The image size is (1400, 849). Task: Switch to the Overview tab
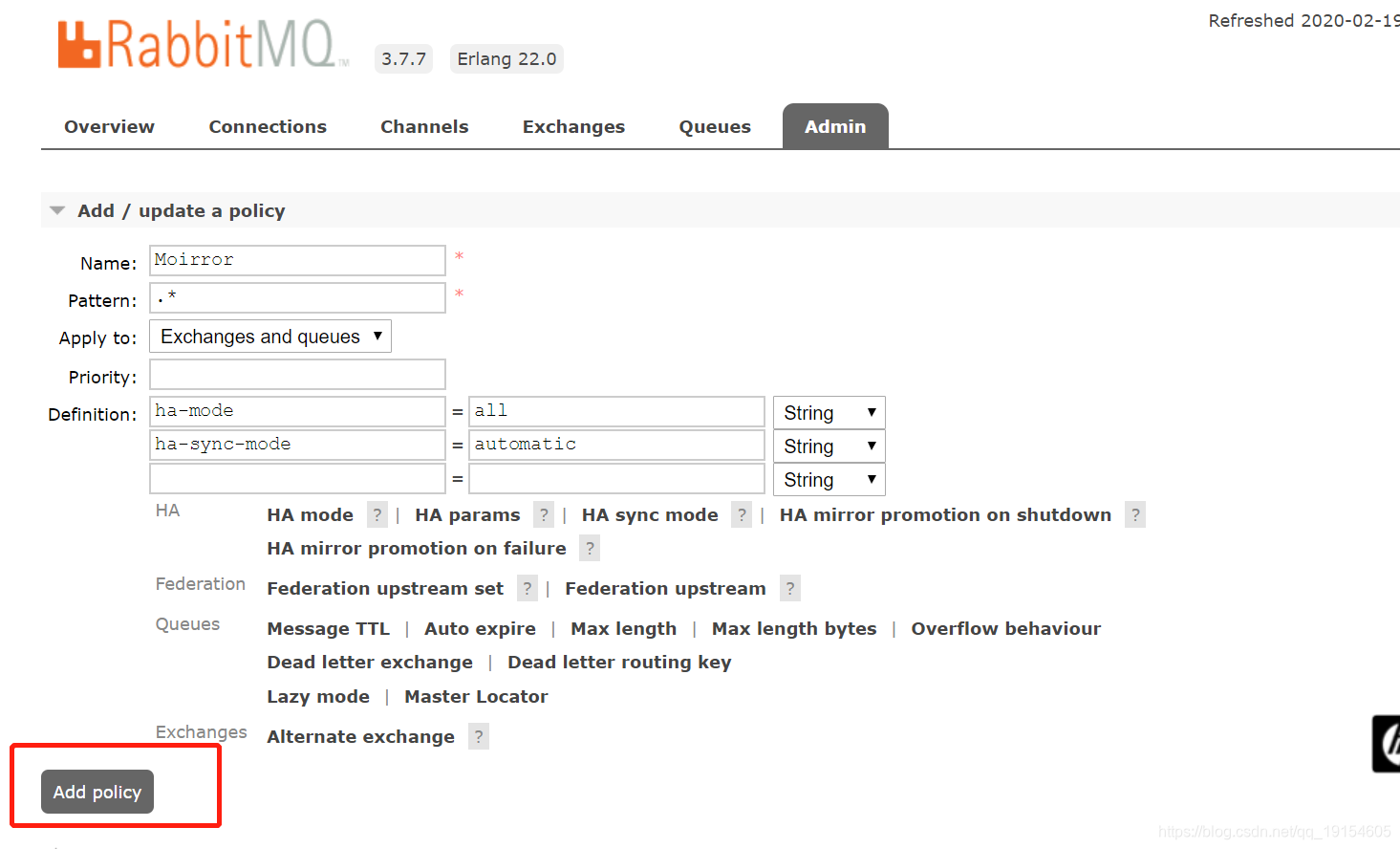tap(109, 127)
